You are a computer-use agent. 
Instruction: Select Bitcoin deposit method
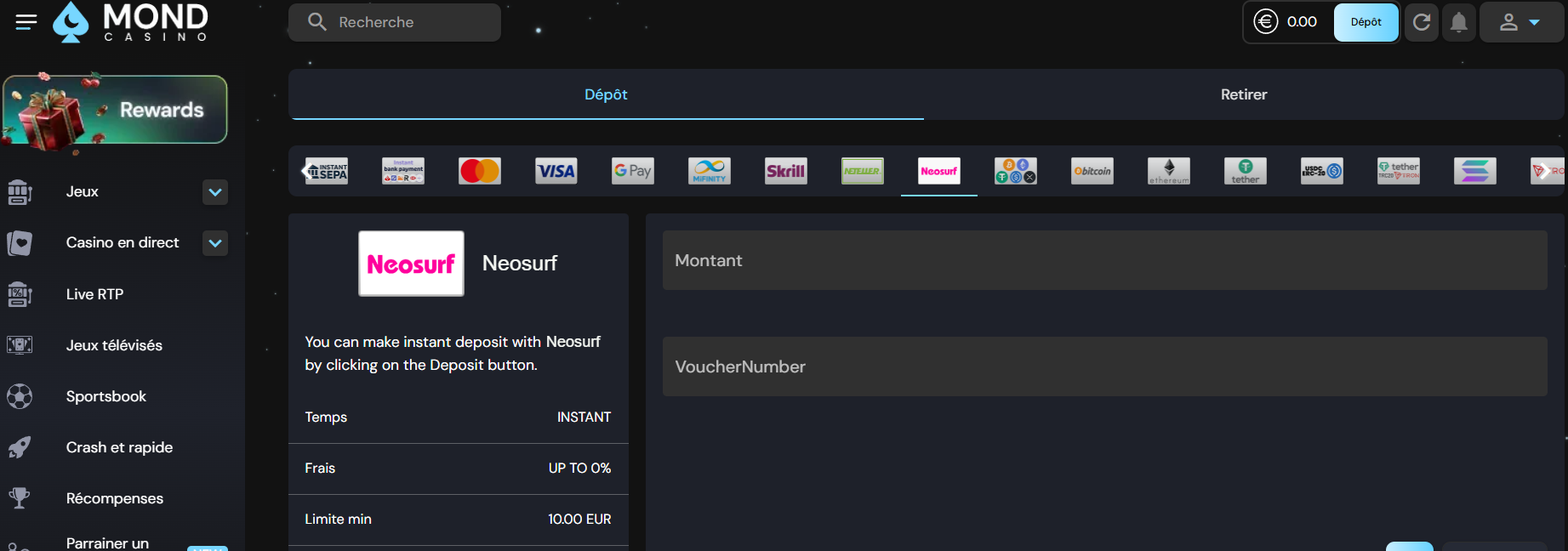tap(1092, 171)
